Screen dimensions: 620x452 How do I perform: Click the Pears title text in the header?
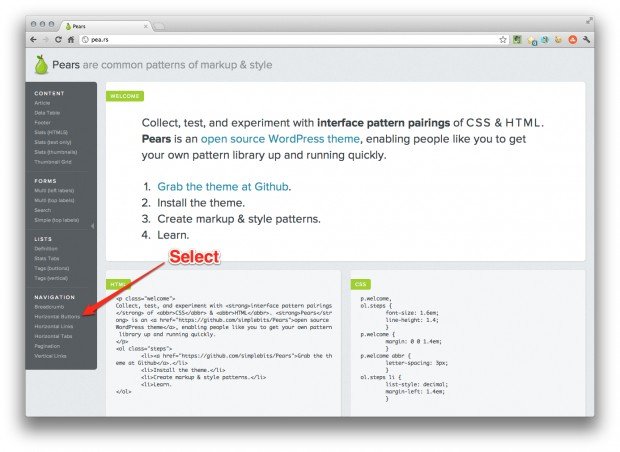[66, 65]
